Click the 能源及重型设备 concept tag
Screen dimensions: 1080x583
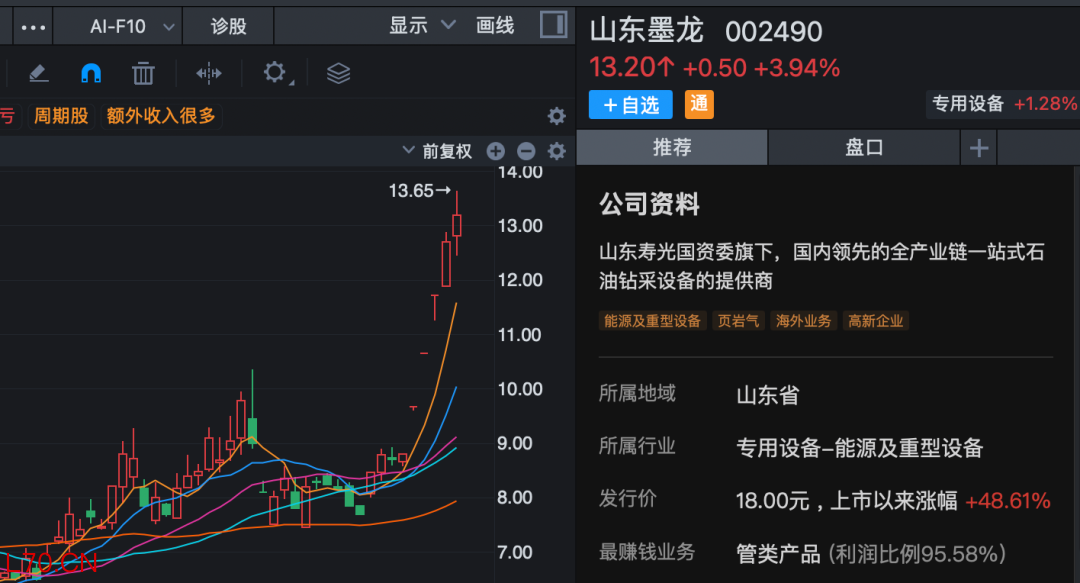point(652,321)
